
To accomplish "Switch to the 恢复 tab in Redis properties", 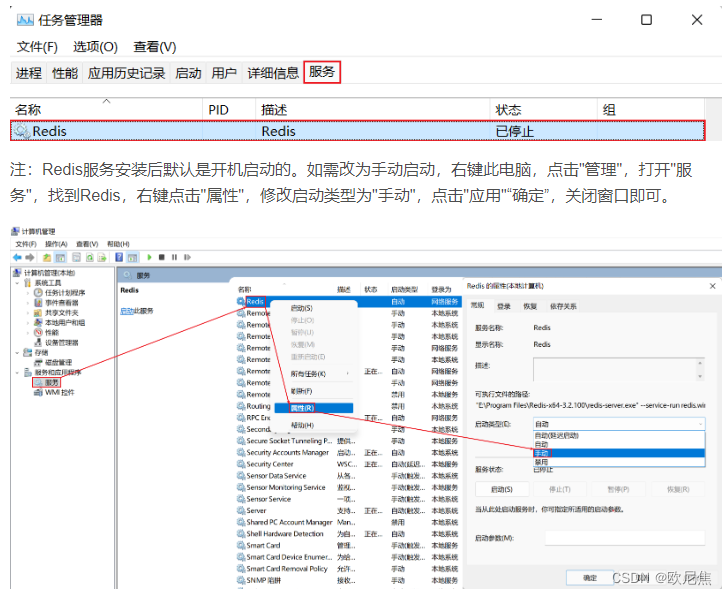I will coord(530,306).
